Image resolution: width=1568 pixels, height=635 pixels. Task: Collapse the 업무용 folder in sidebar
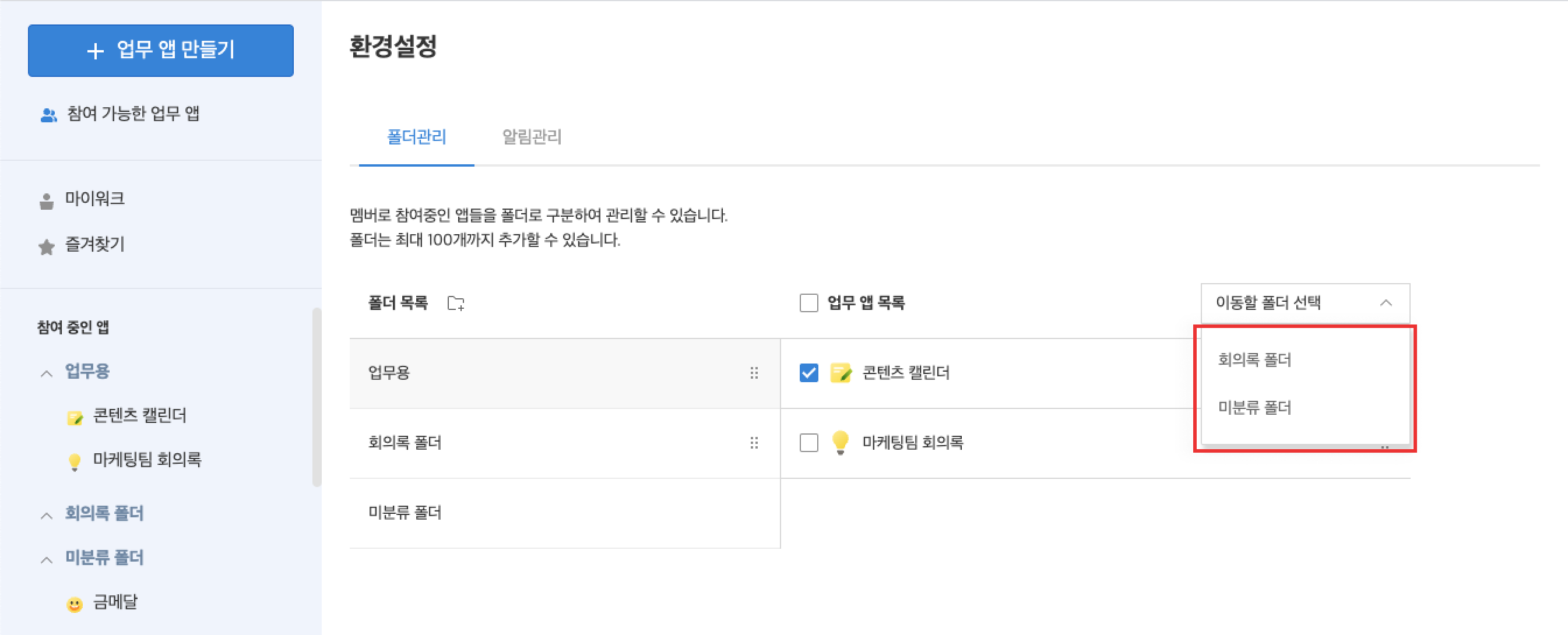click(46, 373)
